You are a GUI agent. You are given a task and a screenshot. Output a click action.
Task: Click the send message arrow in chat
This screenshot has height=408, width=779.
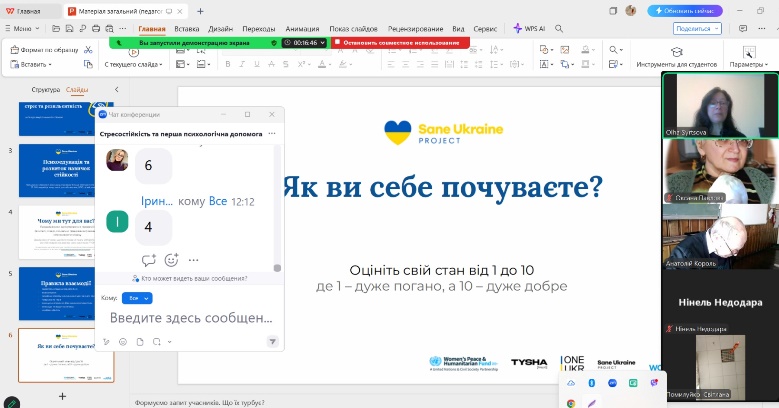point(272,341)
